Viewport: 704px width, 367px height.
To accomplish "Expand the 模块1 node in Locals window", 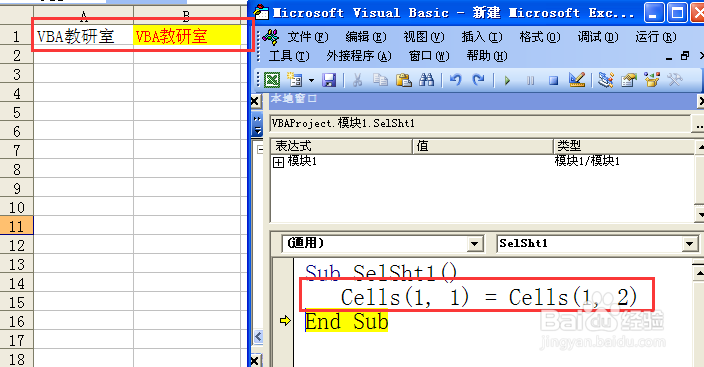I will click(278, 162).
